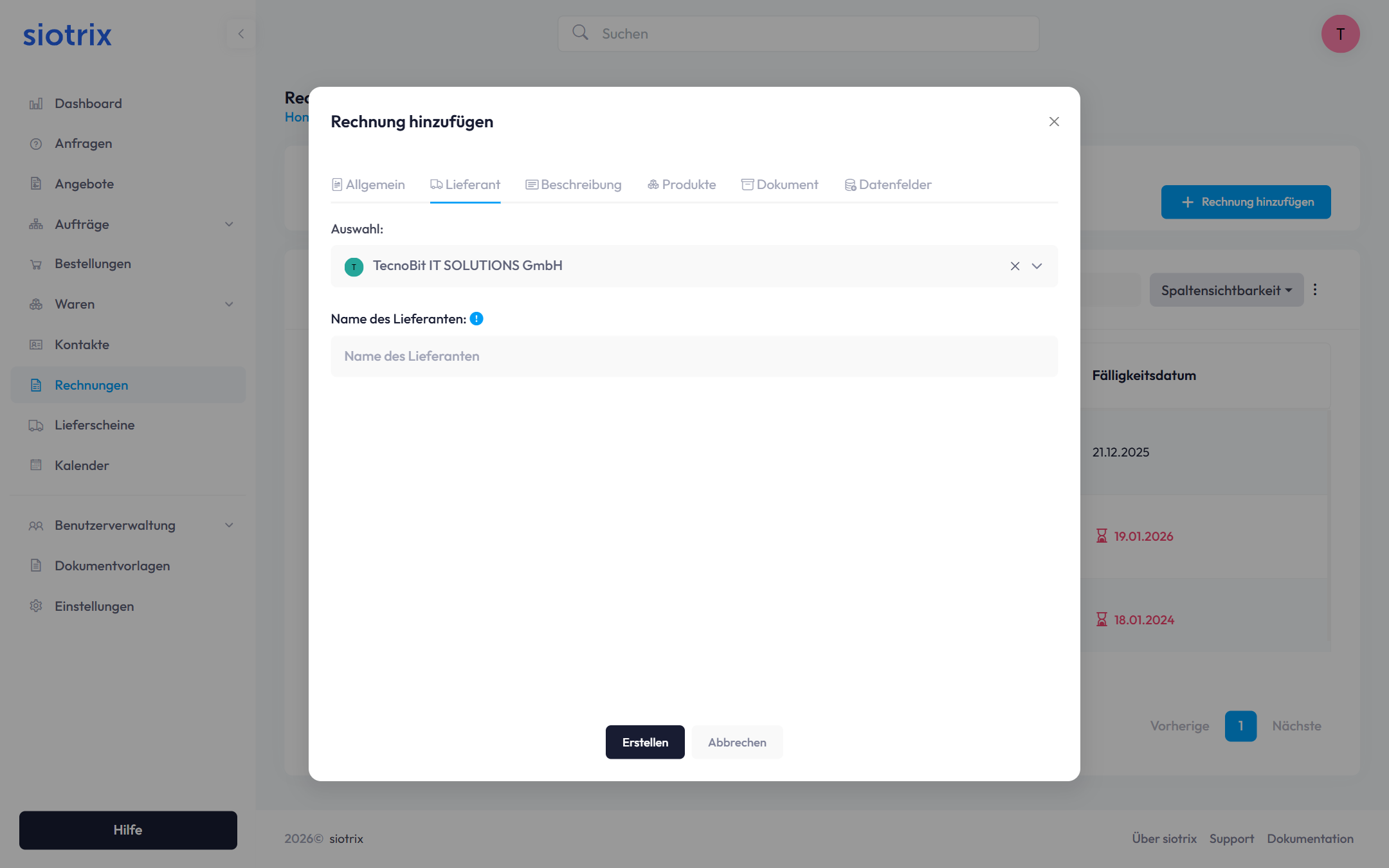This screenshot has width=1389, height=868.
Task: Click the blue info icon beside Name des Lieferanten
Action: (477, 319)
